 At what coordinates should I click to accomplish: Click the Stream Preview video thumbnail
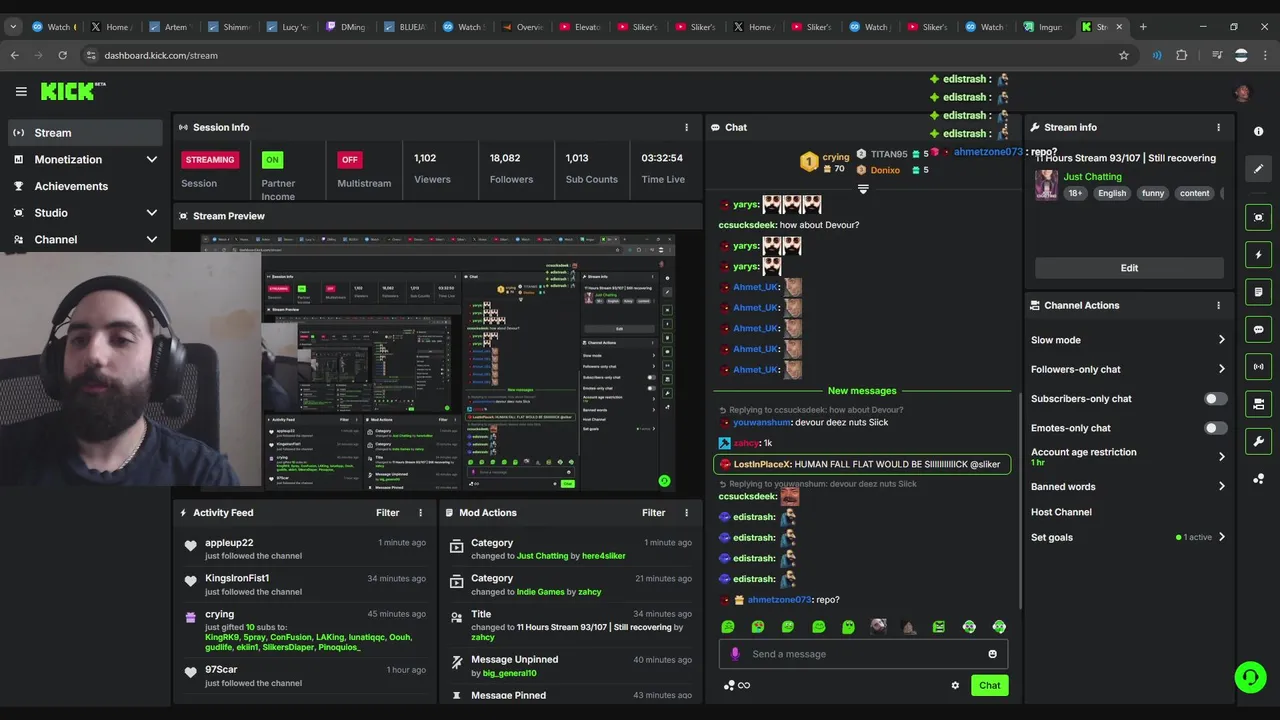coord(438,364)
